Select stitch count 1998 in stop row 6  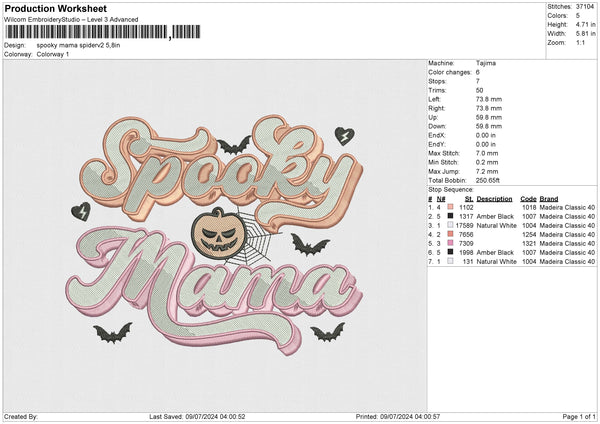click(x=466, y=253)
